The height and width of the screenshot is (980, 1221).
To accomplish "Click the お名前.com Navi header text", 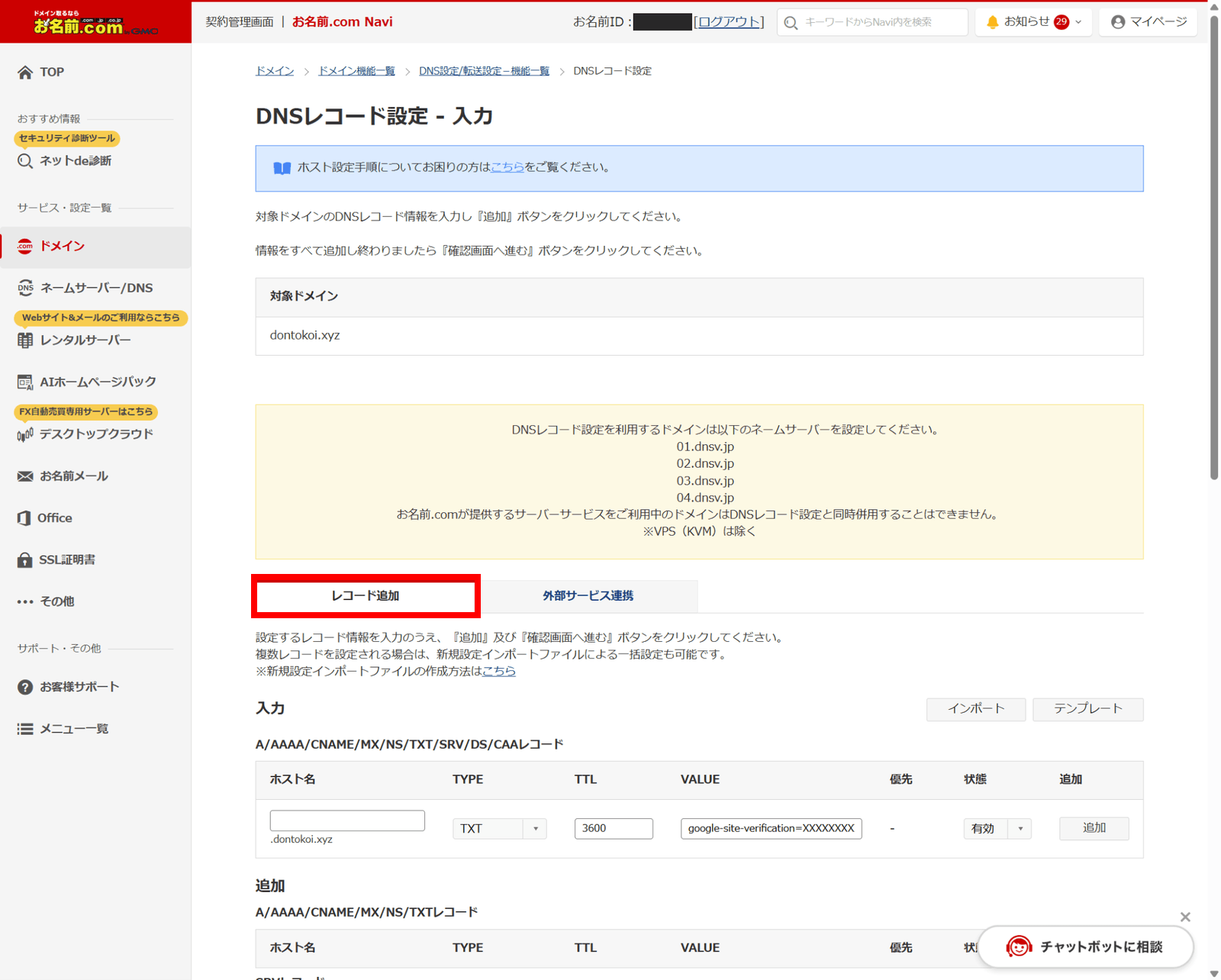I will point(342,22).
